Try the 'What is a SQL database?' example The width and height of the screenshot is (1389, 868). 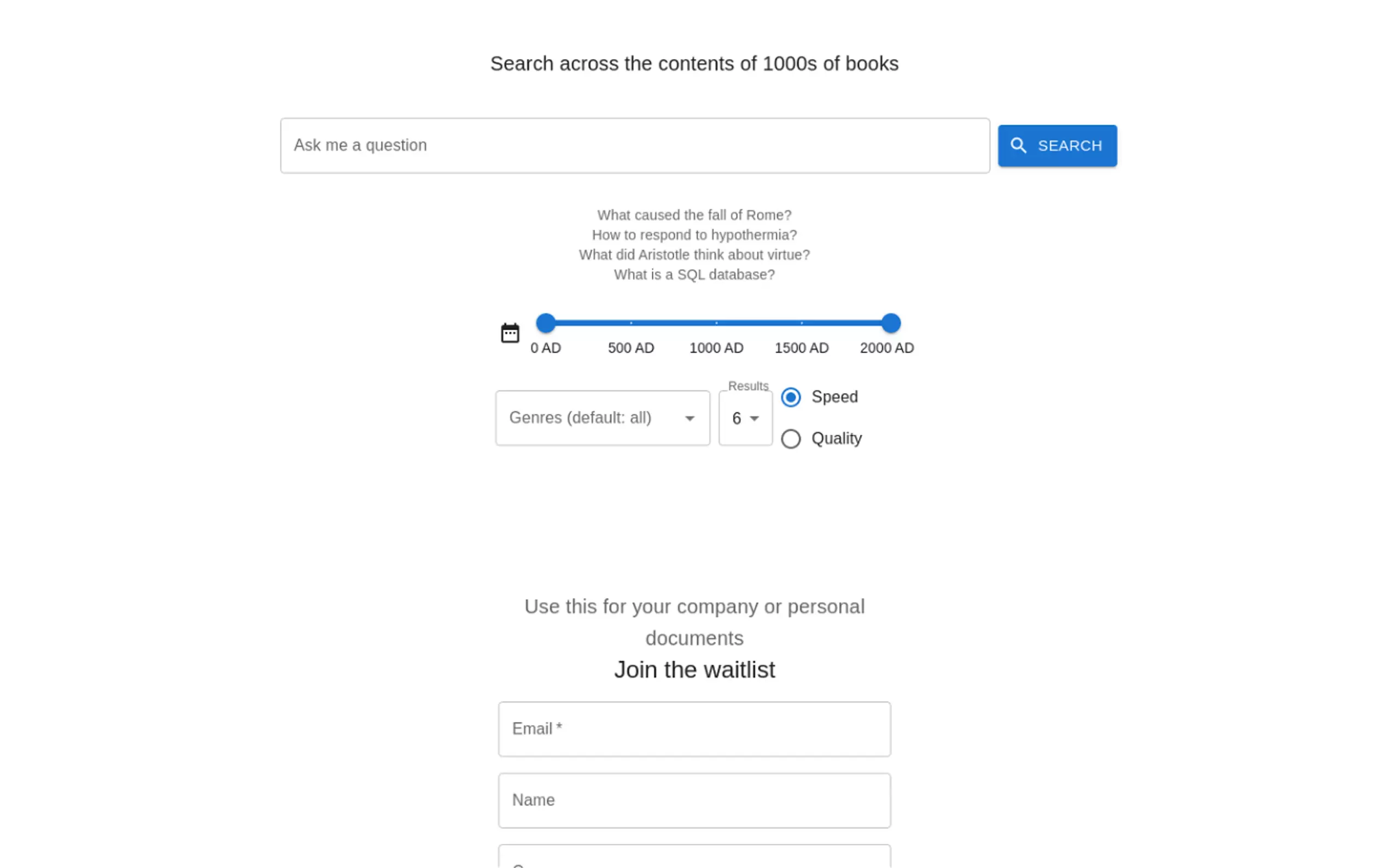693,275
